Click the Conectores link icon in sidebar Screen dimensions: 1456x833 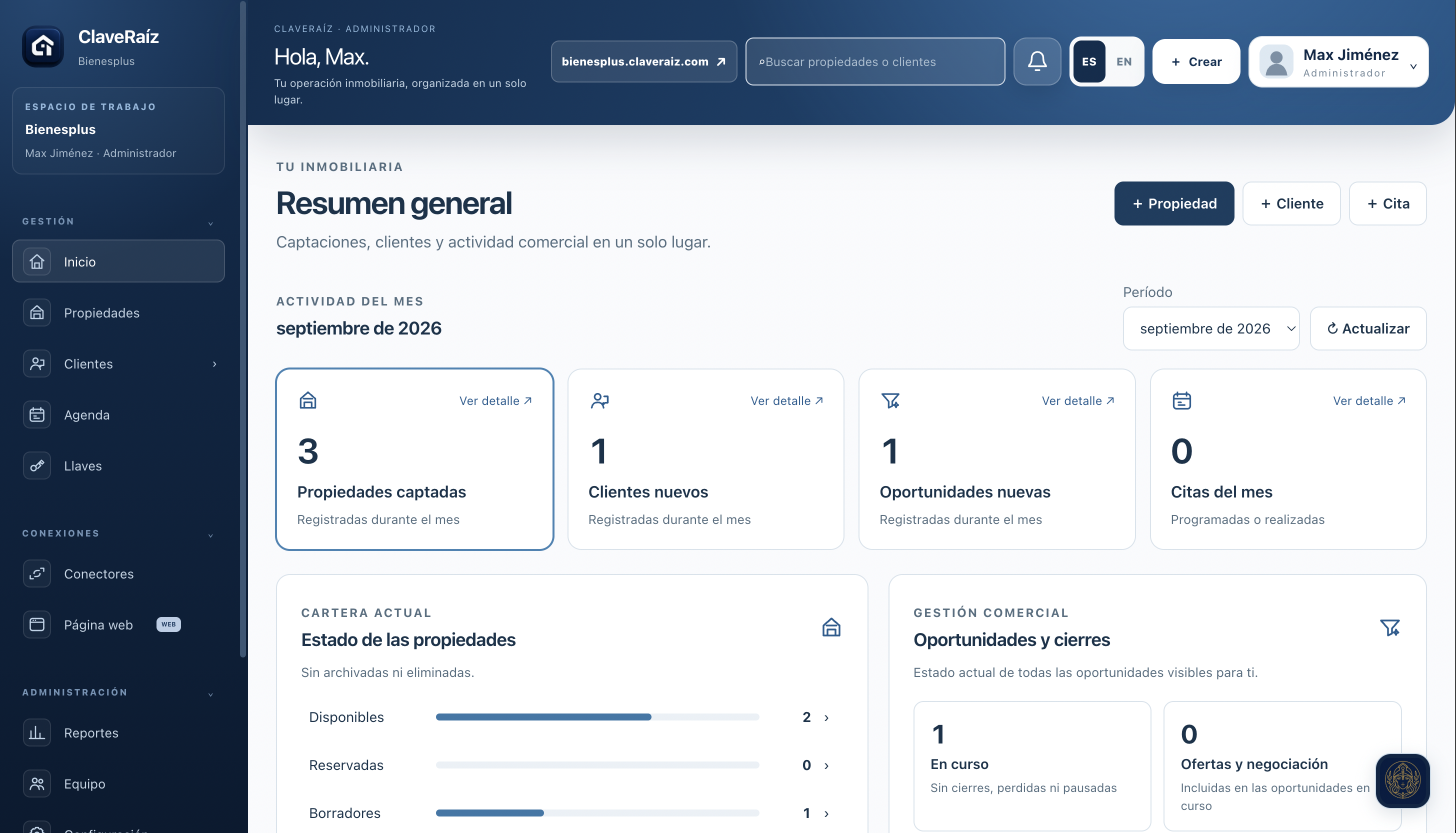coord(37,573)
